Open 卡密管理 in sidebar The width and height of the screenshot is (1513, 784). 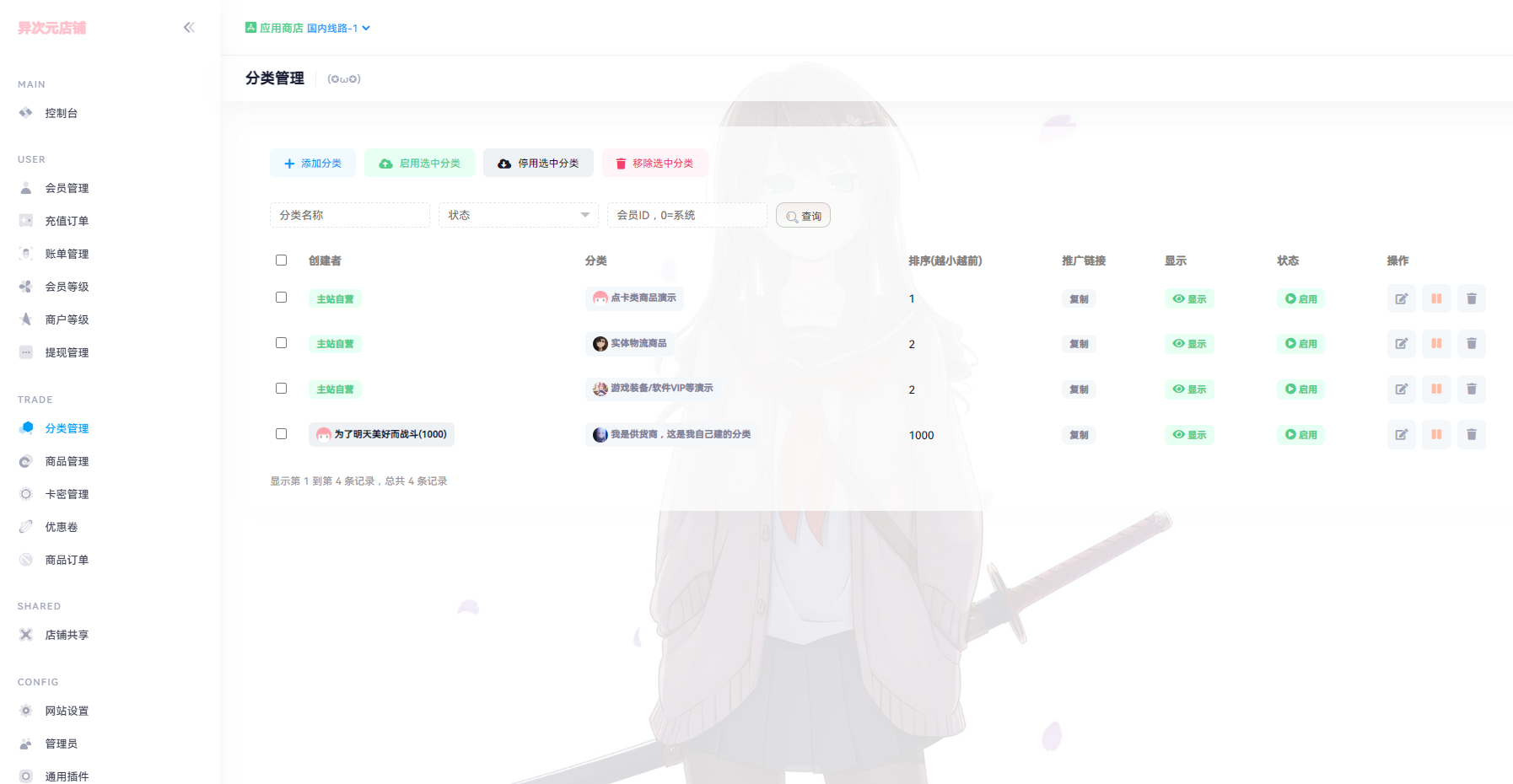pyautogui.click(x=67, y=494)
